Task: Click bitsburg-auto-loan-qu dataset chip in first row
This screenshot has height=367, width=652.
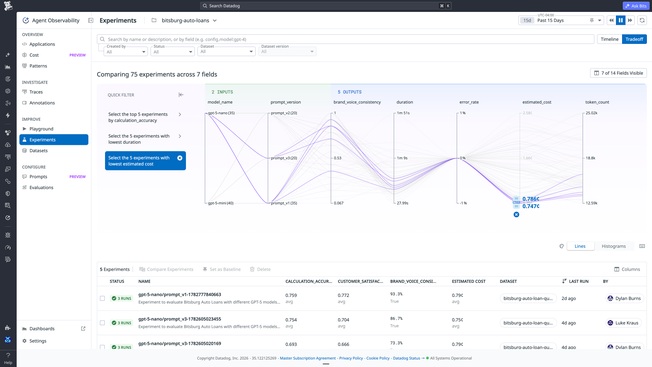Action: (x=528, y=298)
